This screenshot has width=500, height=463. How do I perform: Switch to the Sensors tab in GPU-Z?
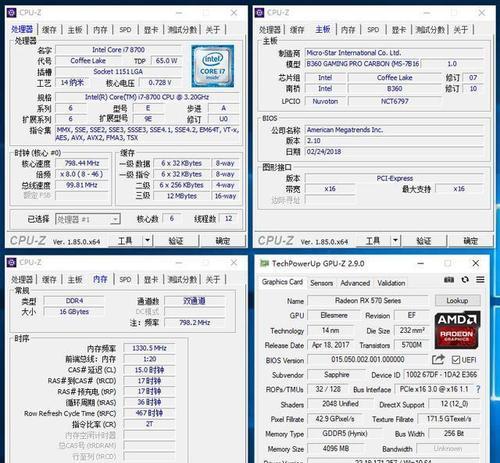pos(322,283)
